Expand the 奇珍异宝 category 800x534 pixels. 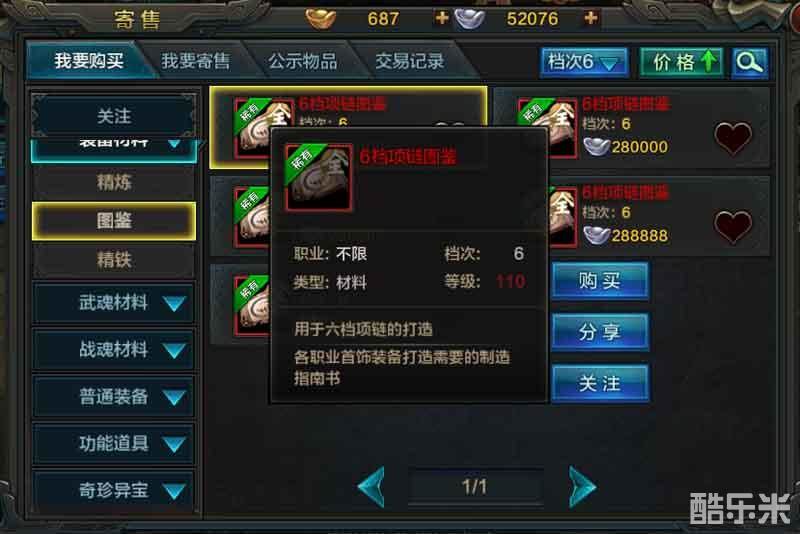point(114,491)
